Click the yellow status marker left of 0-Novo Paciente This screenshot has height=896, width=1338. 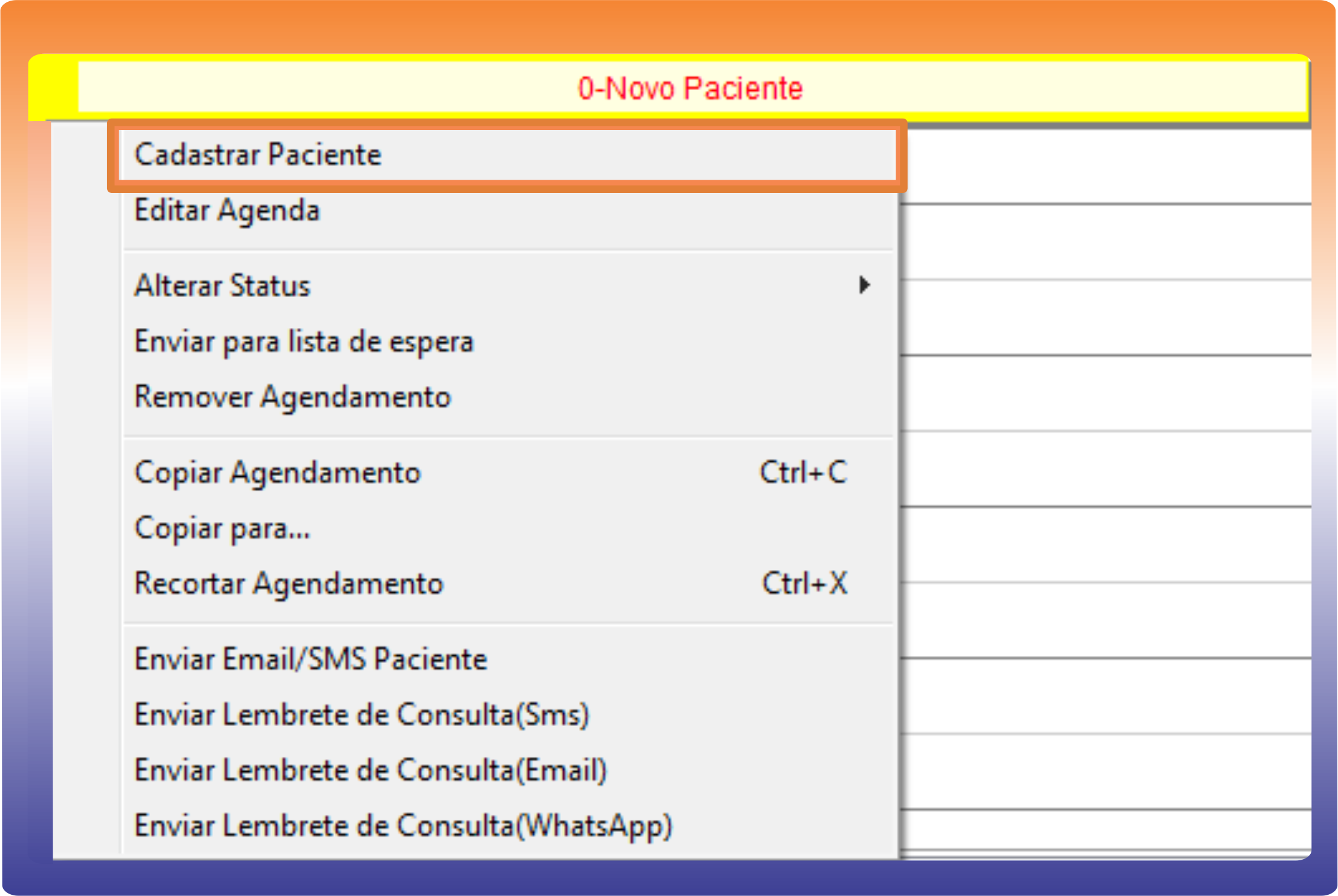point(53,87)
